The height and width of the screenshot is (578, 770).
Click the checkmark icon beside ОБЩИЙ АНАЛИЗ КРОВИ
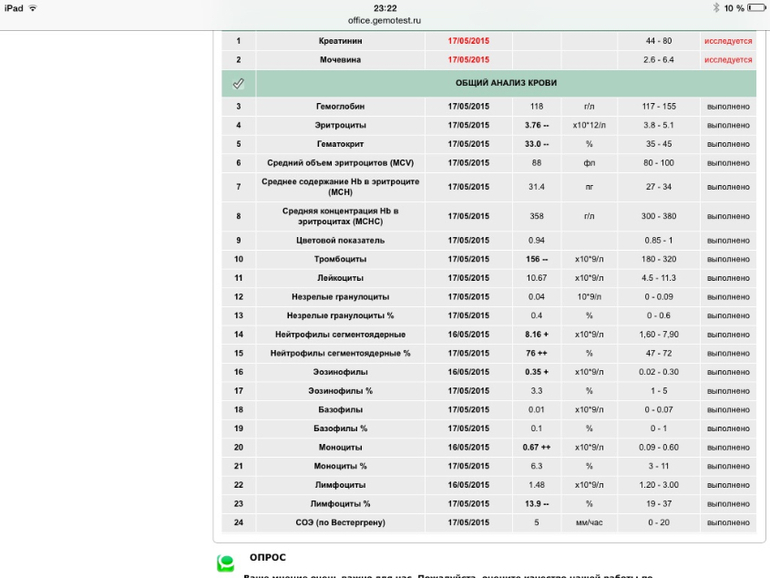pos(238,83)
